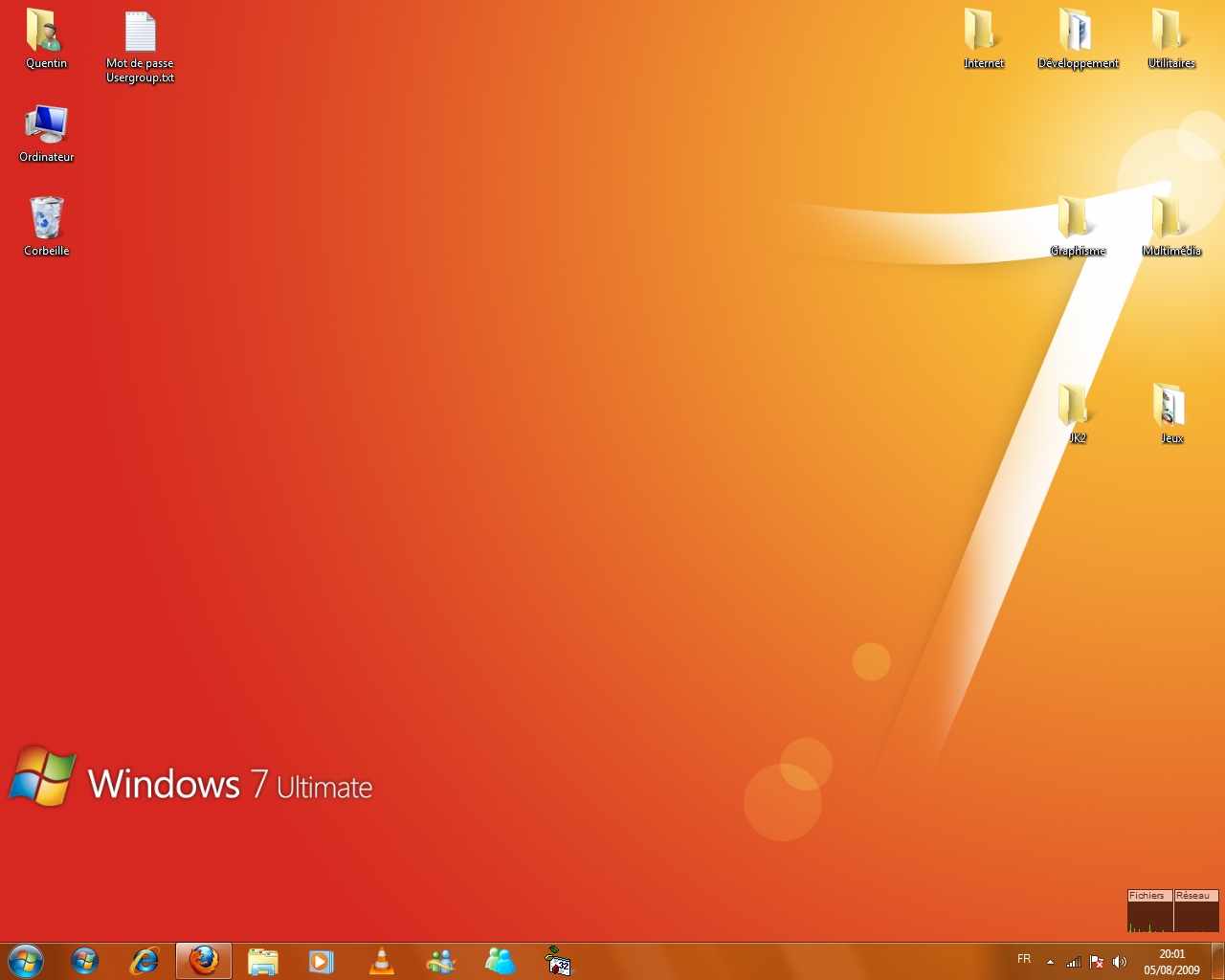Select the Corbeille recycle bin icon
Viewport: 1225px width, 980px height.
(x=46, y=227)
